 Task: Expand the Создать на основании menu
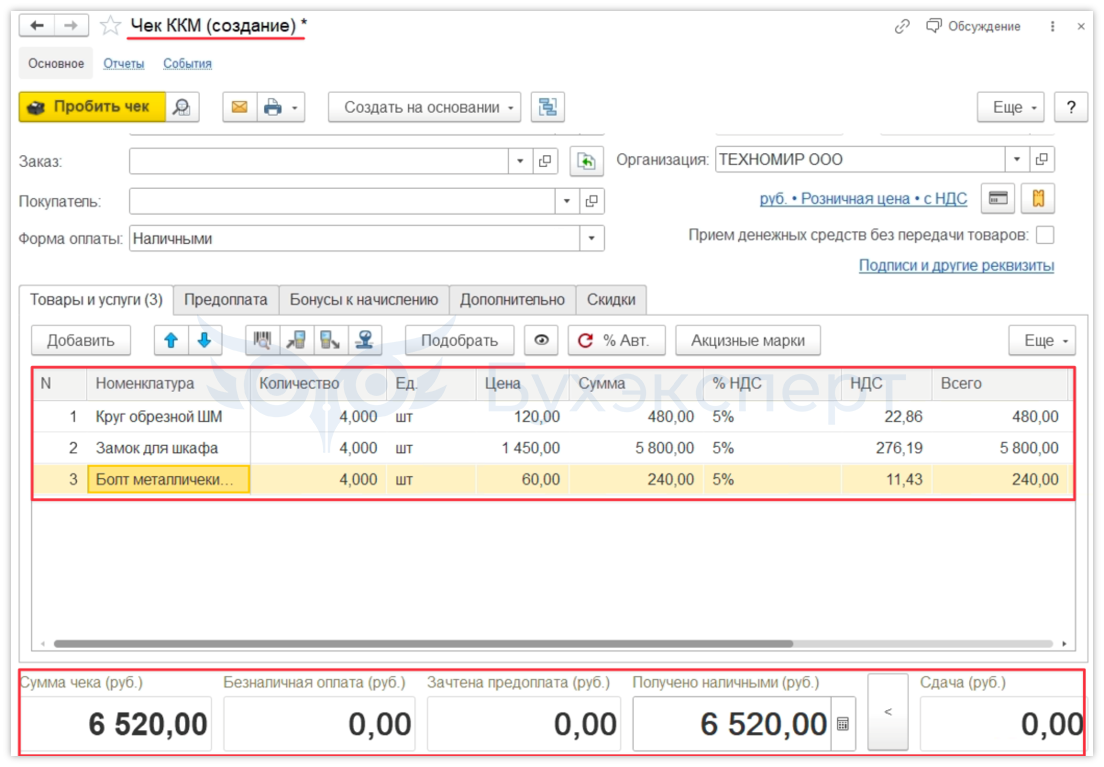click(424, 107)
